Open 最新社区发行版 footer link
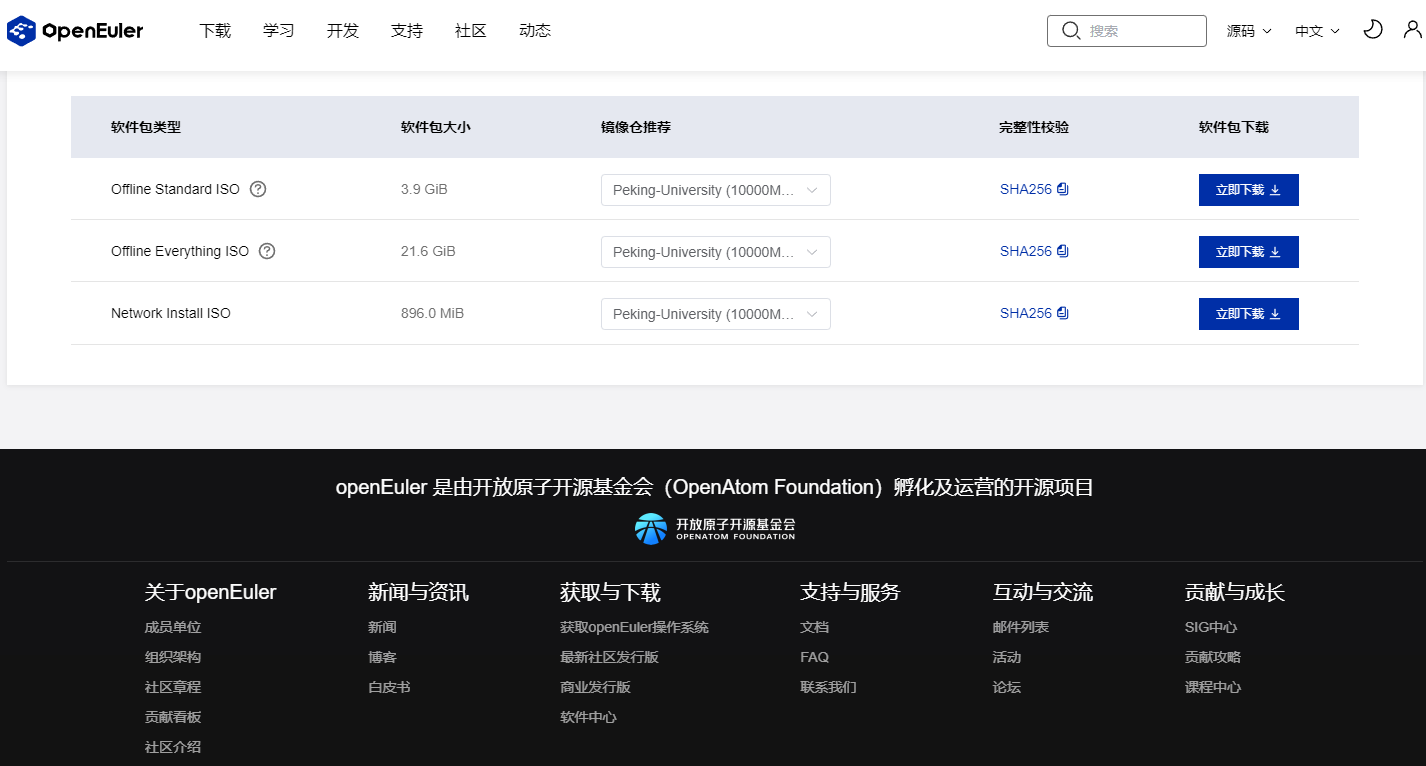 pyautogui.click(x=609, y=657)
